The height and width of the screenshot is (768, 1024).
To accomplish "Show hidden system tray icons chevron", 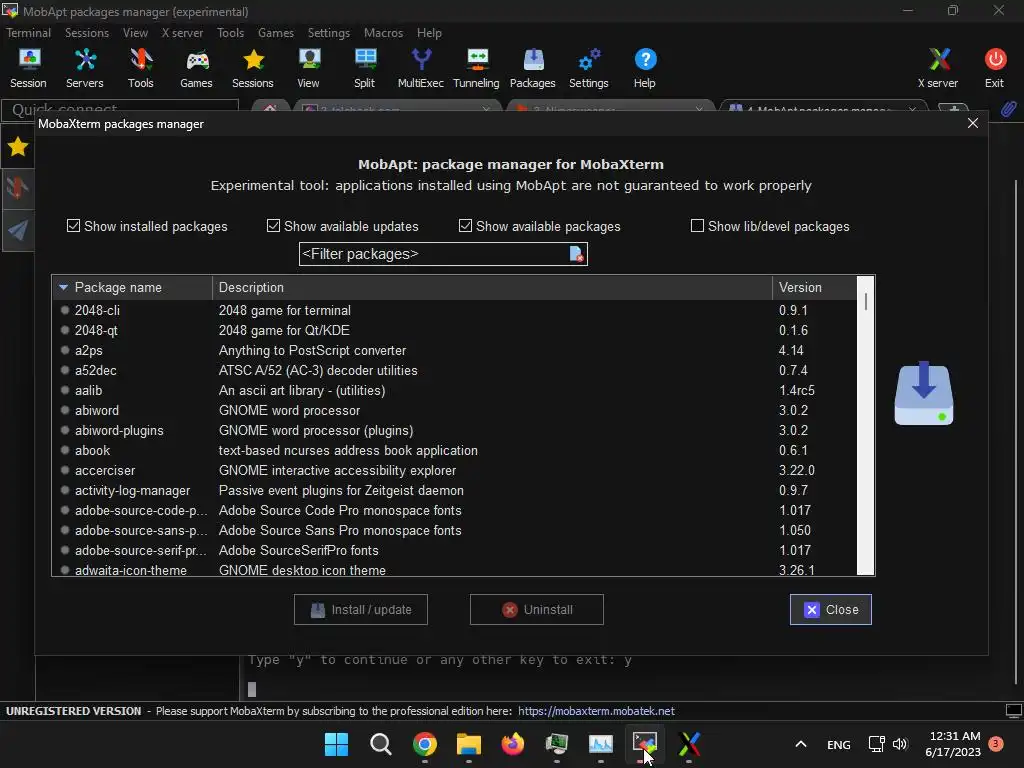I will pos(801,744).
